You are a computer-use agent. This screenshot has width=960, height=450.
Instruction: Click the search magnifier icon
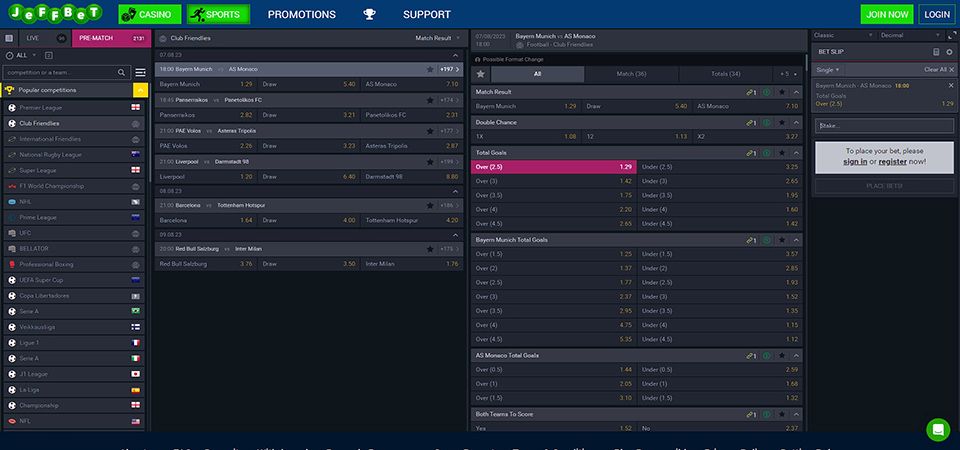click(121, 72)
